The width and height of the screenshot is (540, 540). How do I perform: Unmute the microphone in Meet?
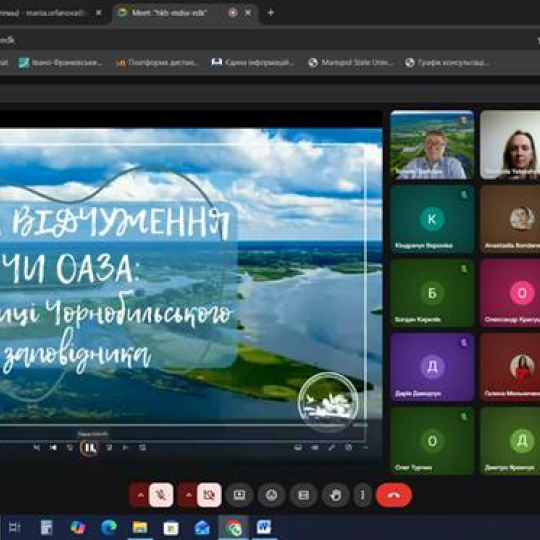161,495
